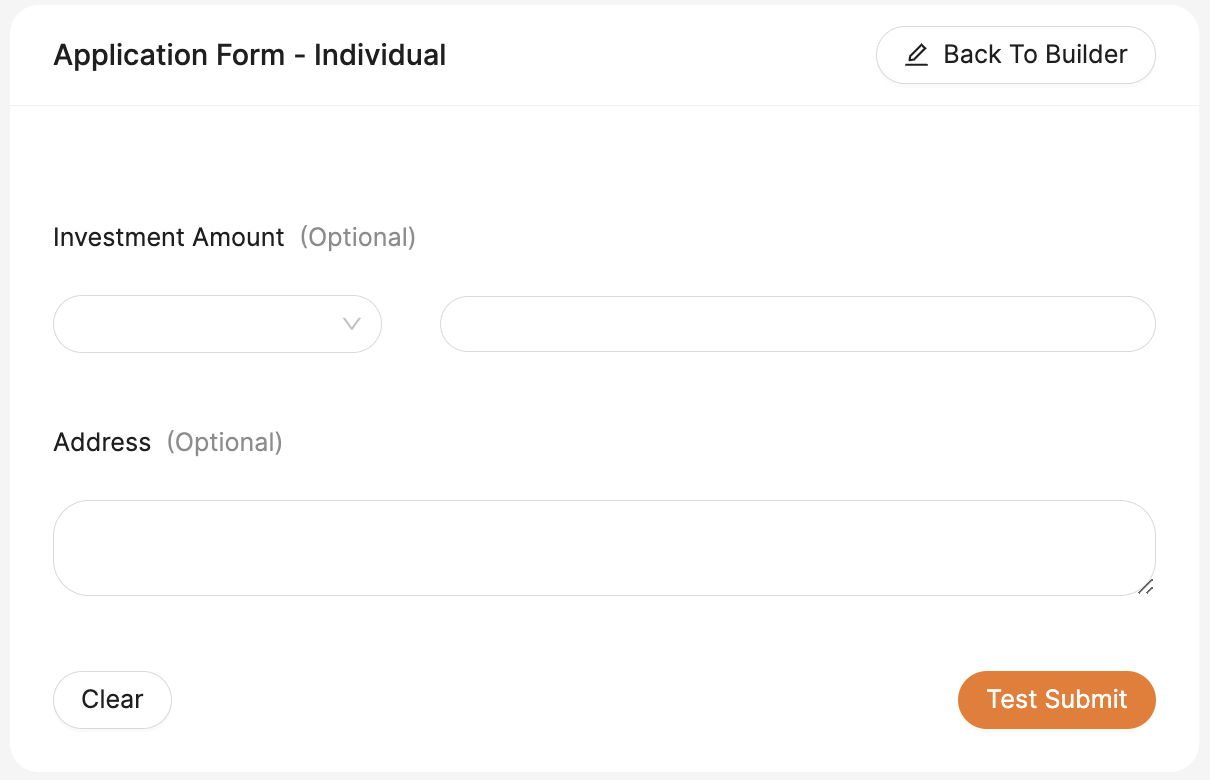The height and width of the screenshot is (780, 1210).
Task: Select the Application Form - Individual title
Action: tap(250, 55)
